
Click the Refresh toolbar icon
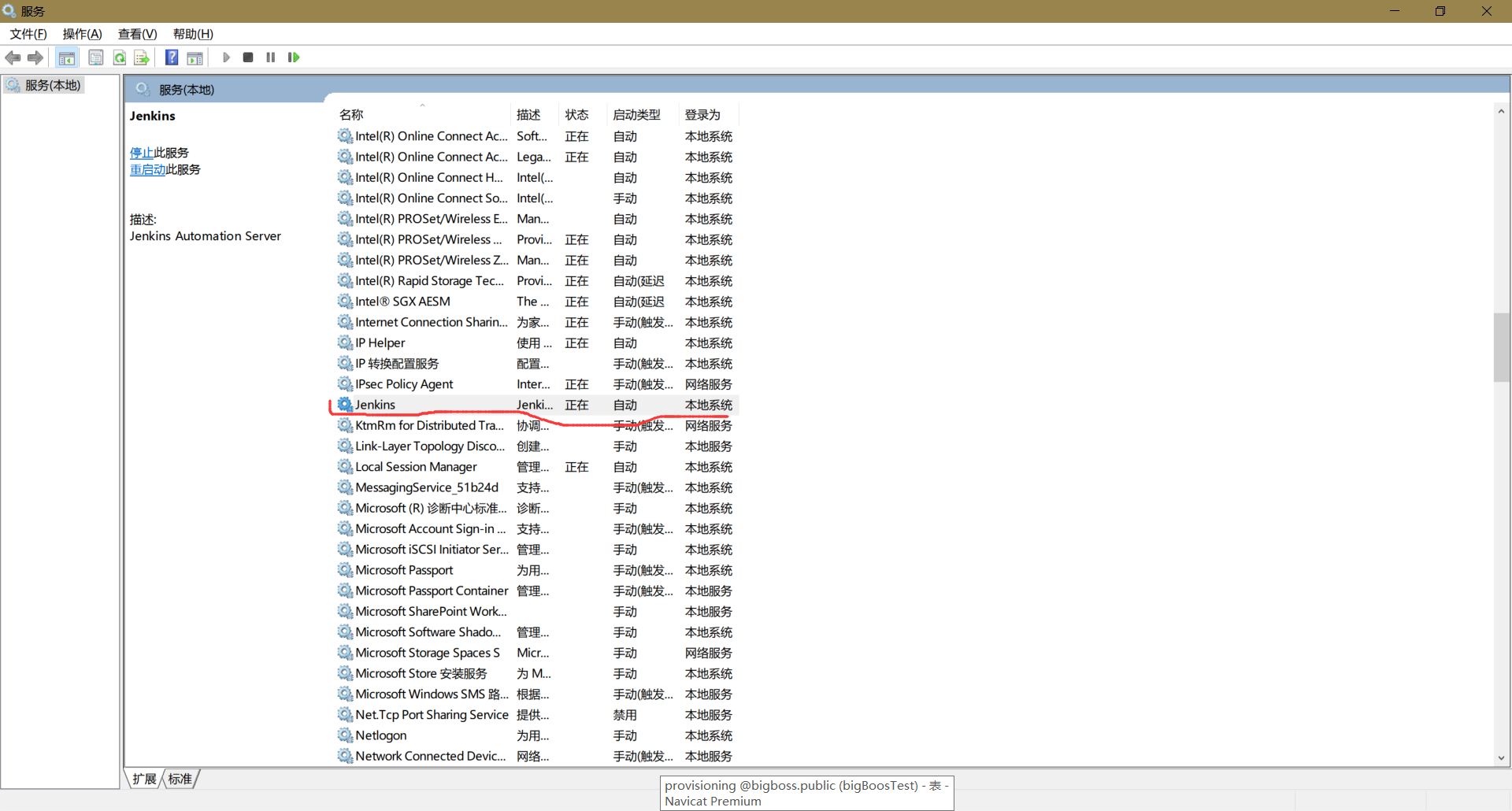(x=120, y=57)
